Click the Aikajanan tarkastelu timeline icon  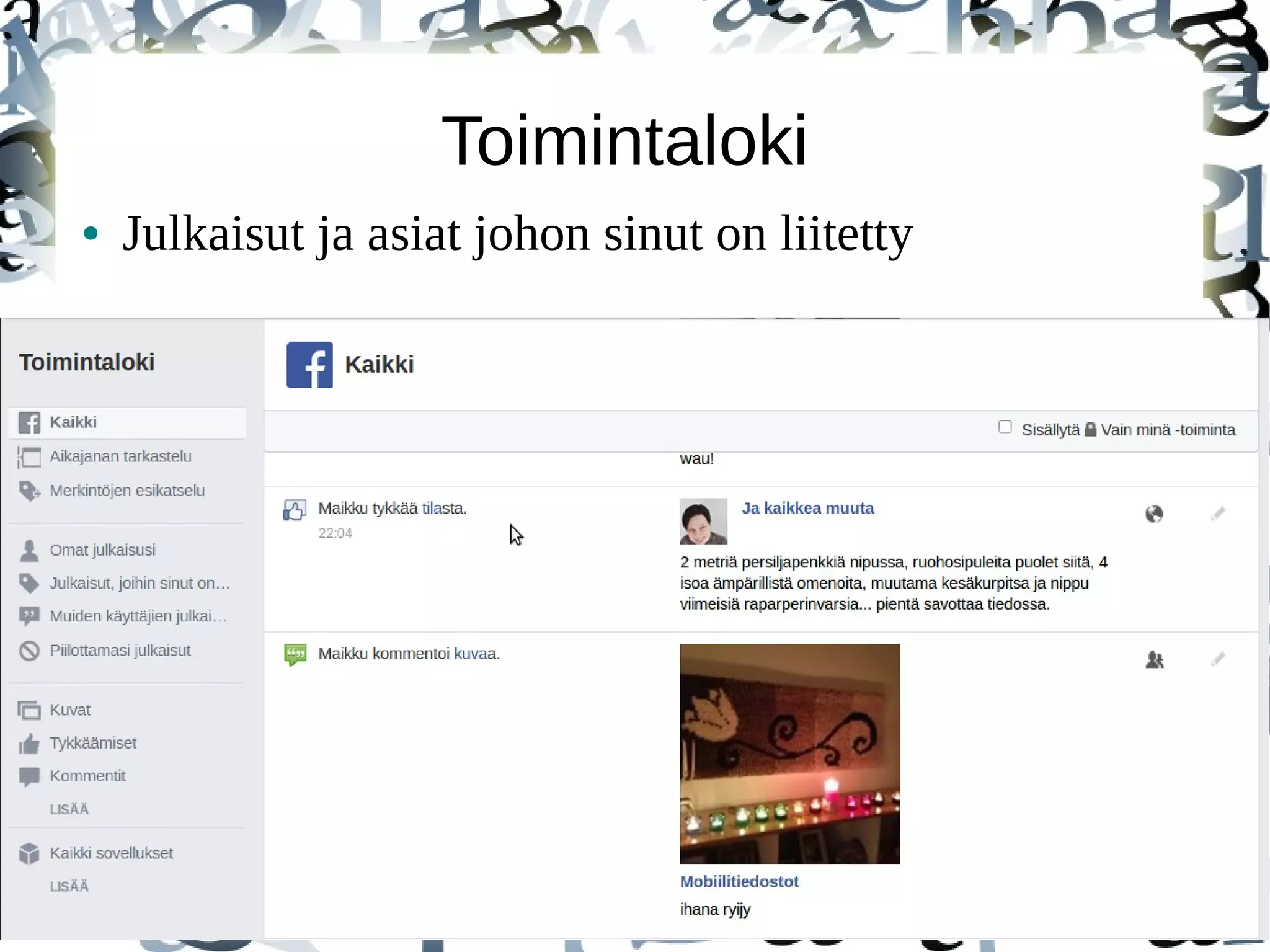(x=29, y=457)
